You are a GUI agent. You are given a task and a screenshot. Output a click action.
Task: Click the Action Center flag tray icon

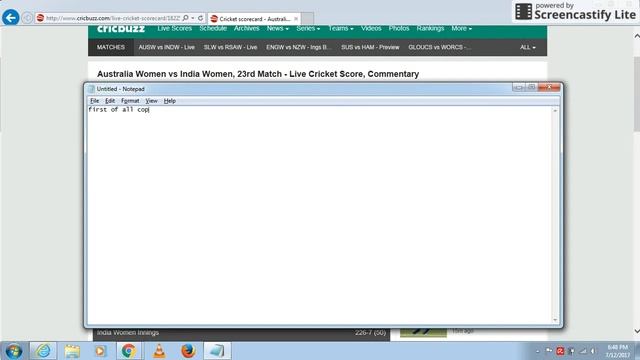pos(549,351)
